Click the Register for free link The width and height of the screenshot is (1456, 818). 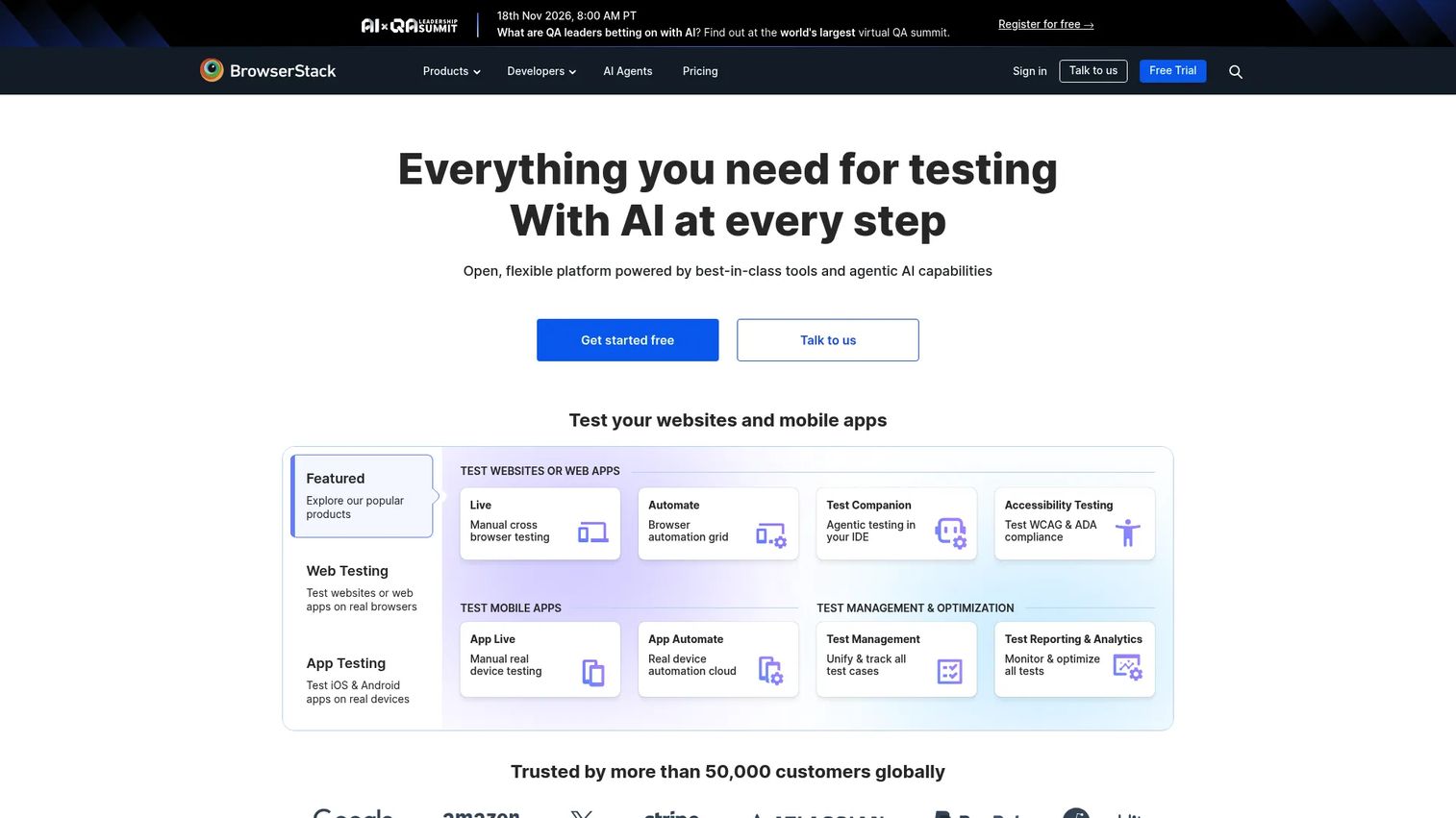1045,24
